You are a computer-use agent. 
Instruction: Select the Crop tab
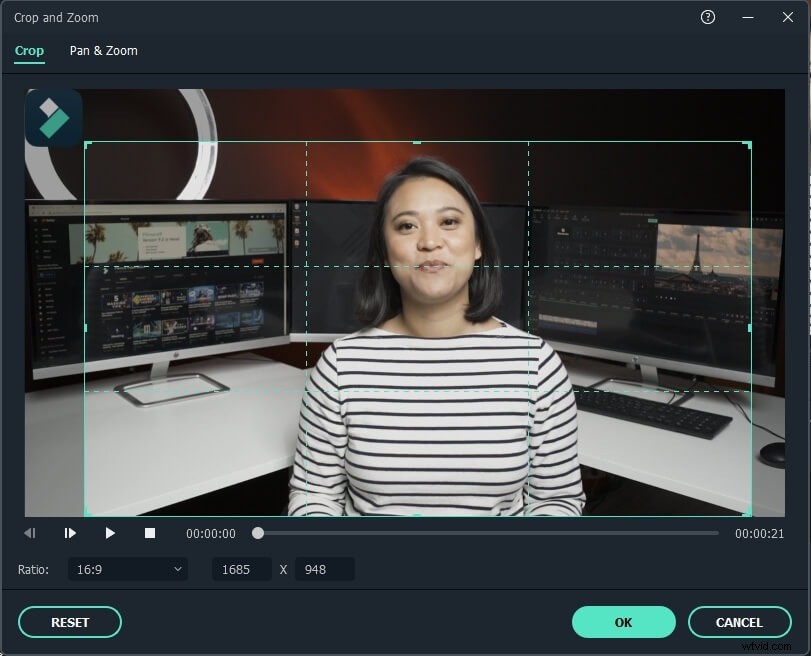tap(29, 50)
